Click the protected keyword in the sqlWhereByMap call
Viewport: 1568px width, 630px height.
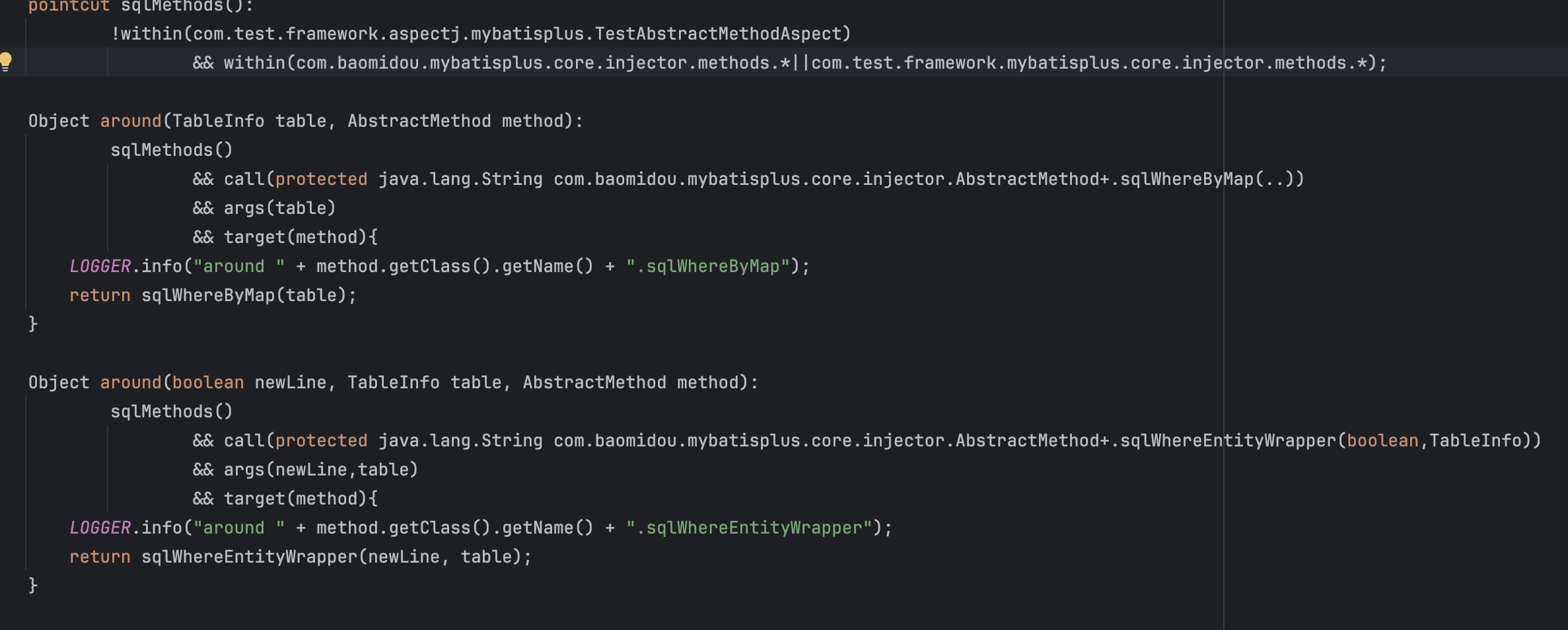coord(321,180)
